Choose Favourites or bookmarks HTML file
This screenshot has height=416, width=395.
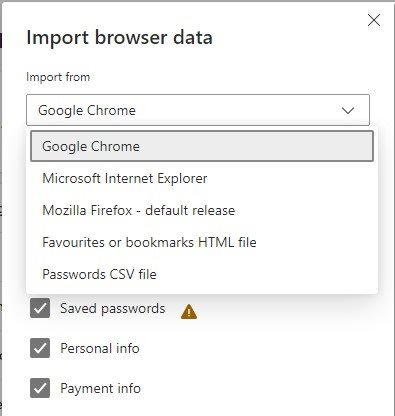[x=202, y=242]
